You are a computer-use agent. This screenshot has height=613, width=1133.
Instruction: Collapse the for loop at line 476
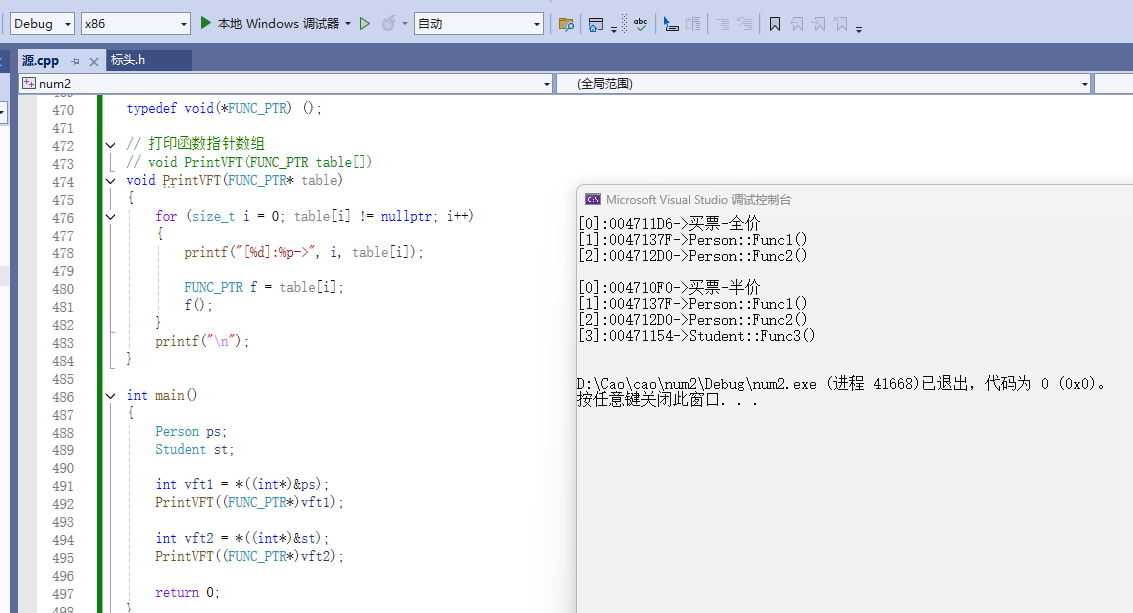pyautogui.click(x=111, y=216)
